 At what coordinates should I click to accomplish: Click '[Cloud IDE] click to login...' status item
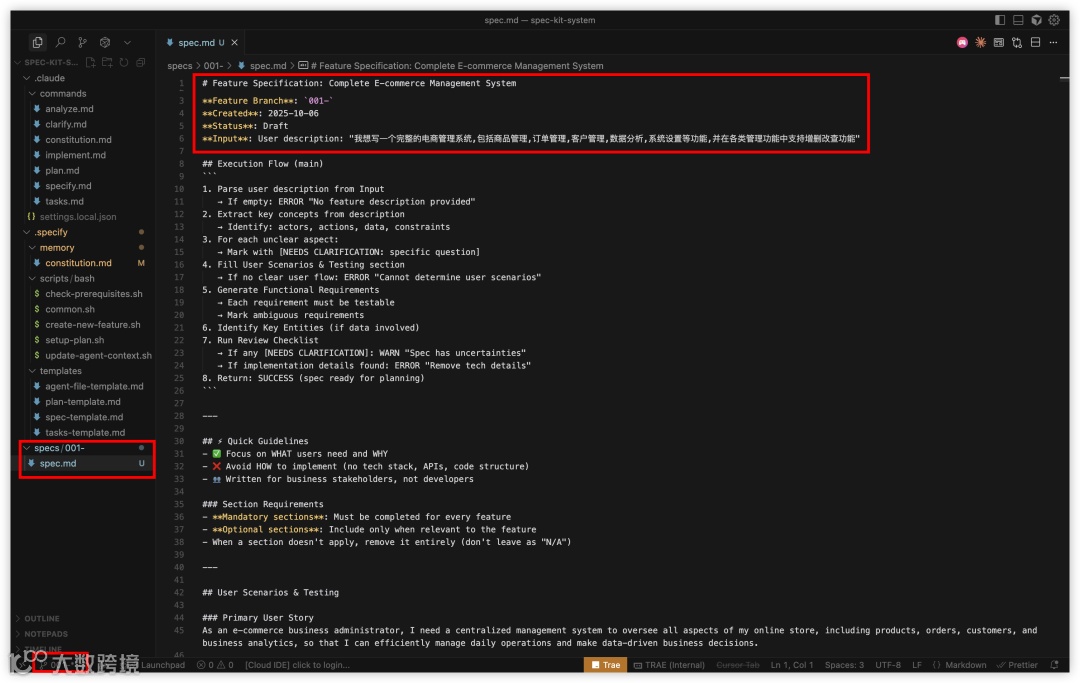[x=298, y=665]
